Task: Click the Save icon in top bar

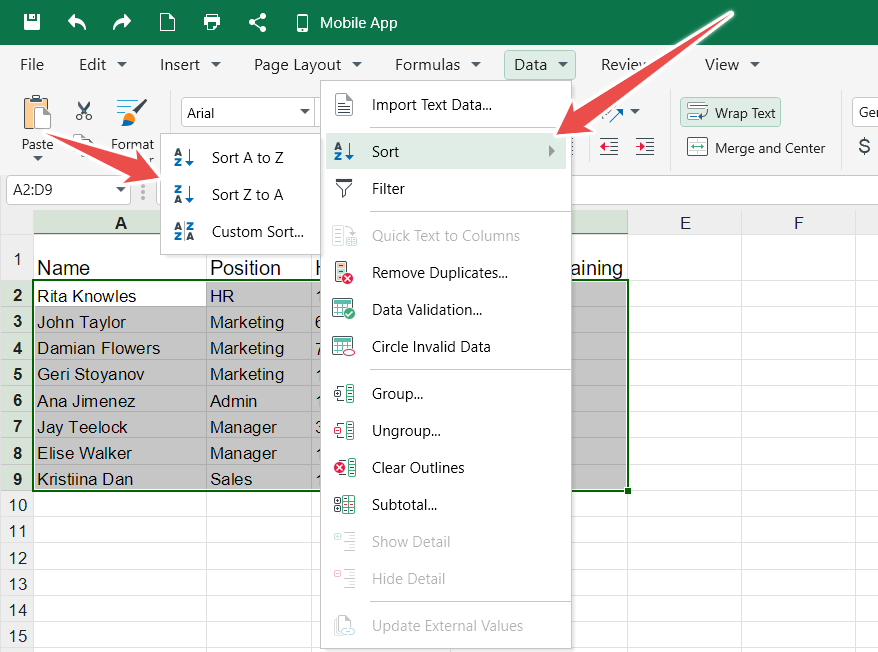Action: click(32, 22)
